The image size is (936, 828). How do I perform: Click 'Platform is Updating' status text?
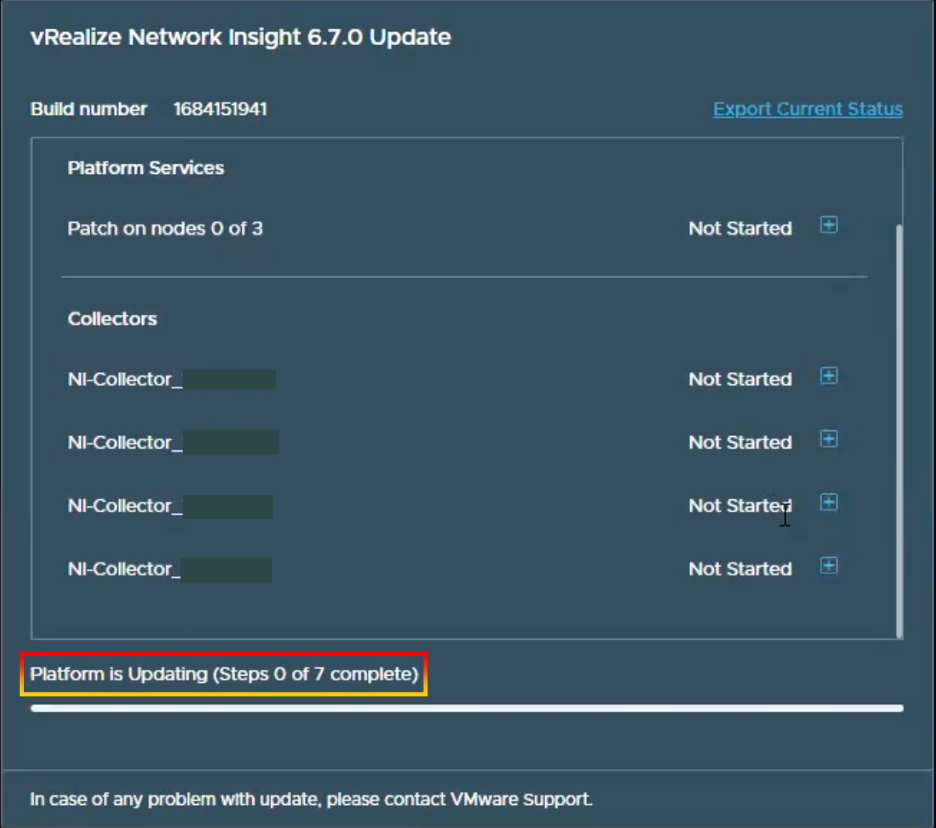click(x=224, y=674)
